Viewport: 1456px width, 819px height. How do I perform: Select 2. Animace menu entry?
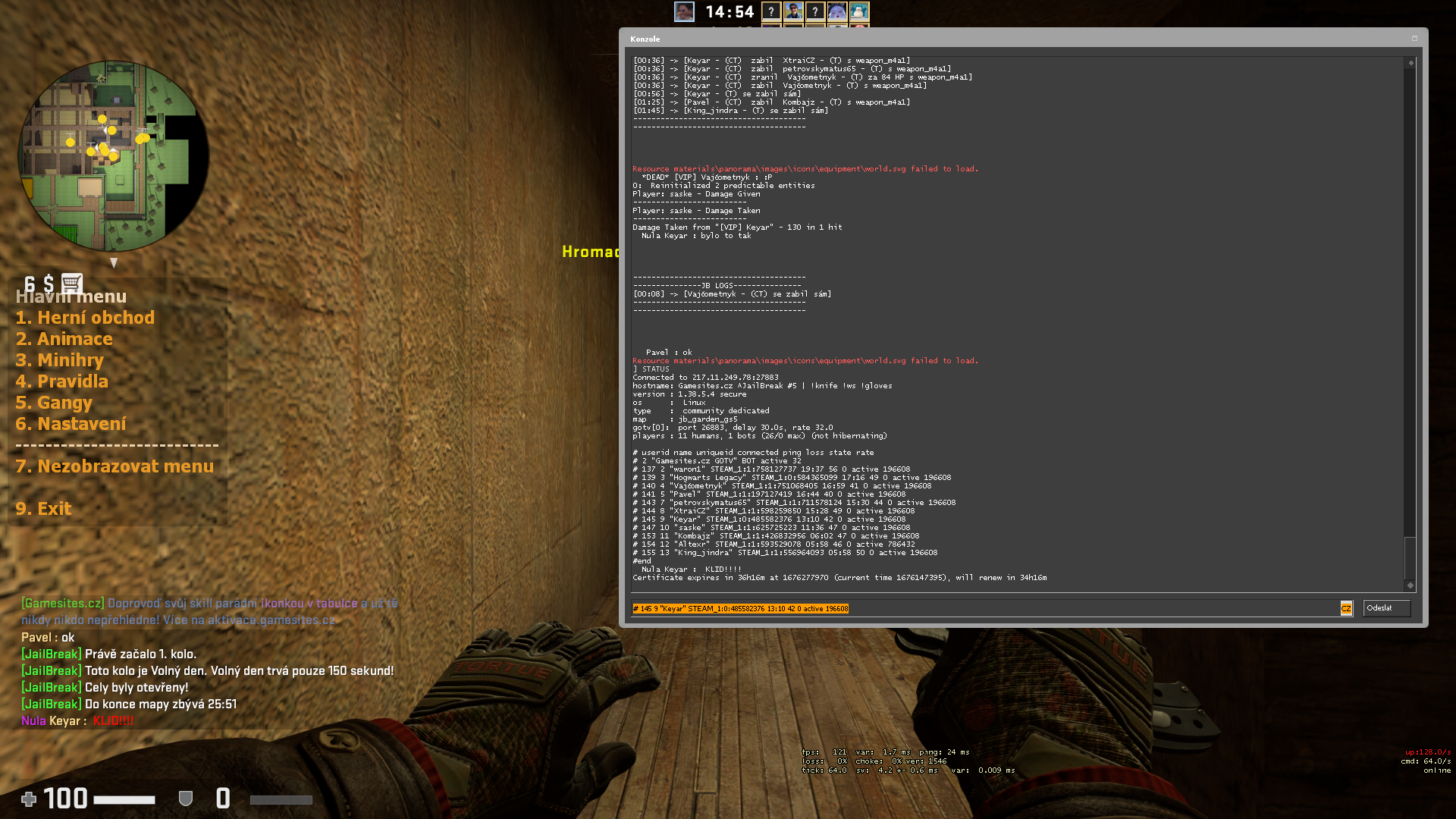pyautogui.click(x=64, y=339)
